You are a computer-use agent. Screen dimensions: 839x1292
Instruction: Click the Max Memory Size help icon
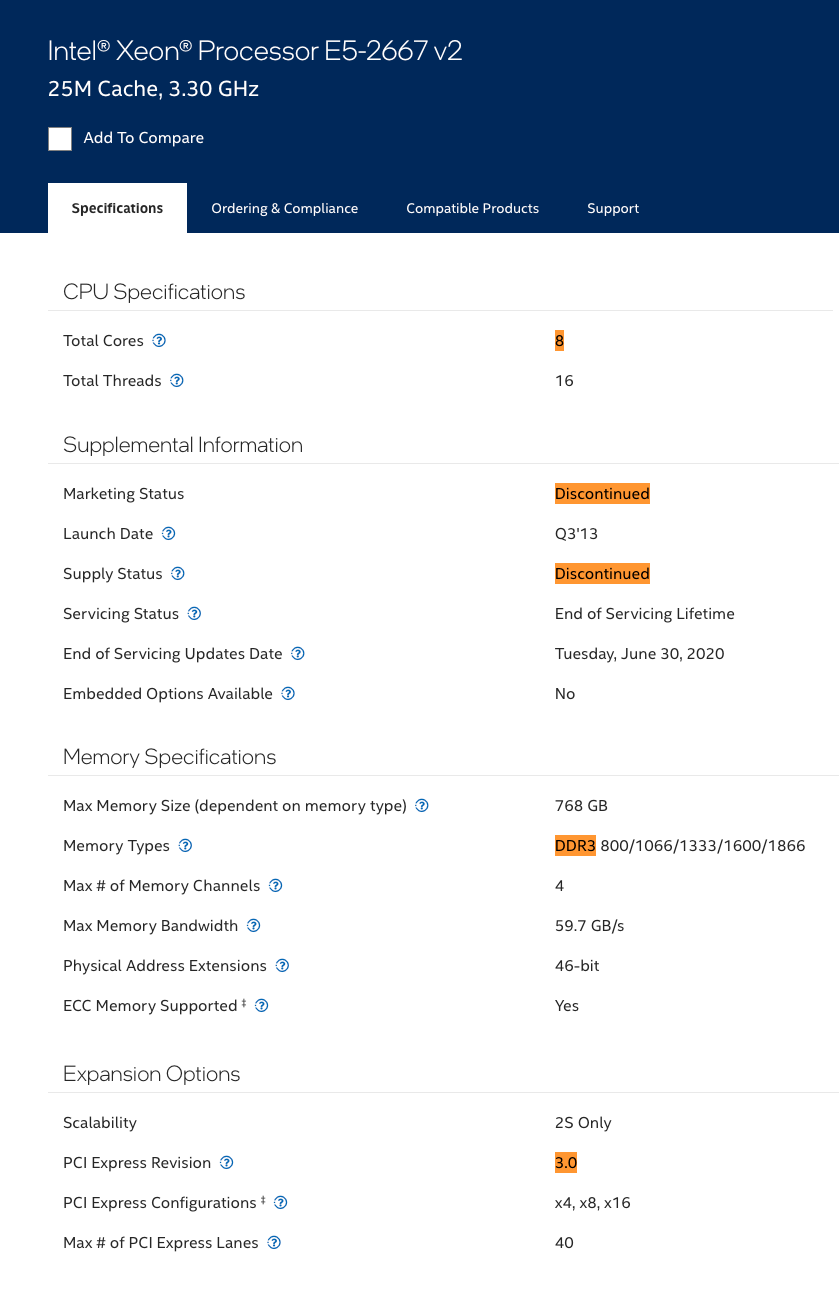coord(421,805)
